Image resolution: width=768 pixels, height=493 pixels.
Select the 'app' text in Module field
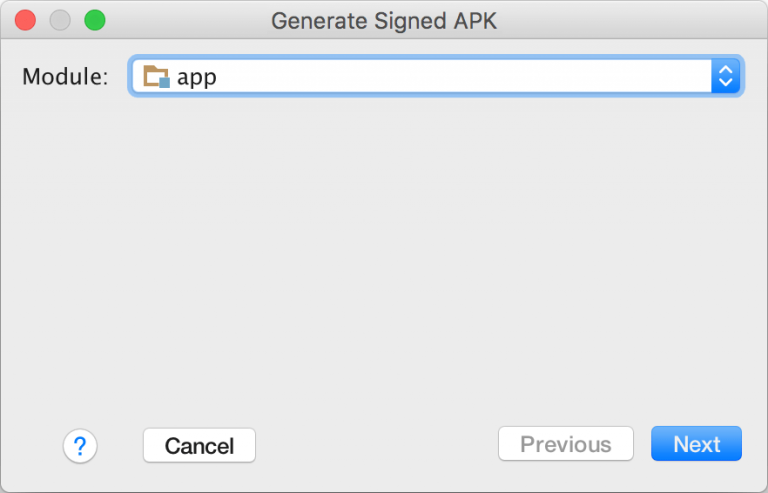[197, 77]
